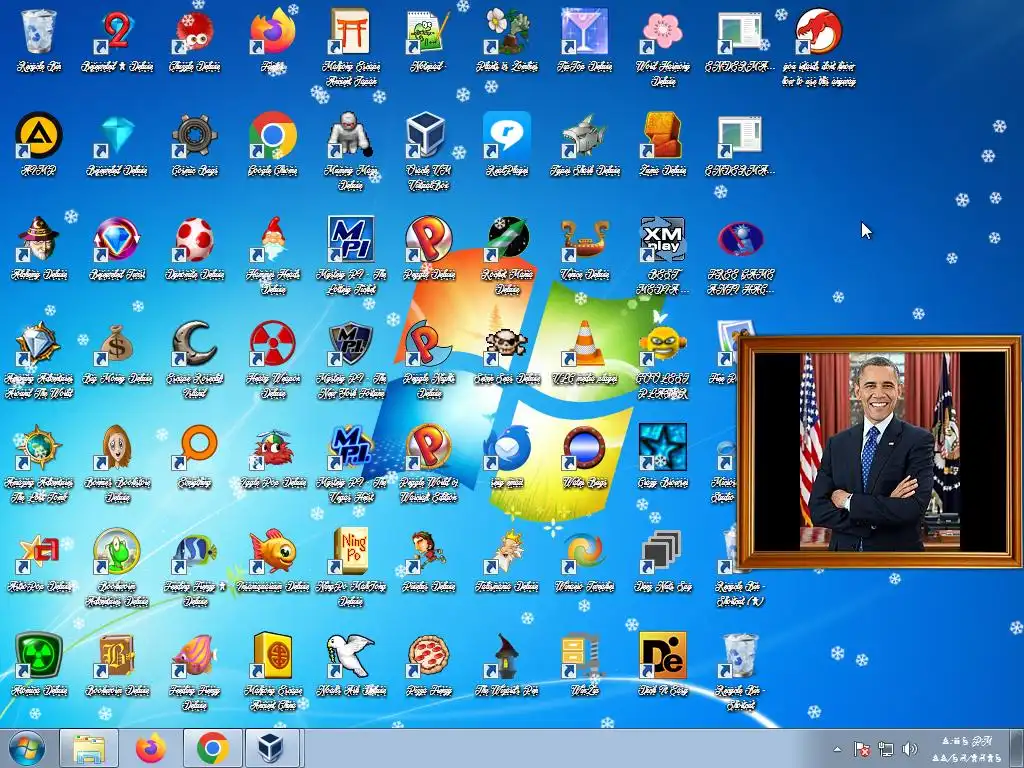Open File Explorer from the taskbar
Screen dimensions: 1024x768
[89, 749]
